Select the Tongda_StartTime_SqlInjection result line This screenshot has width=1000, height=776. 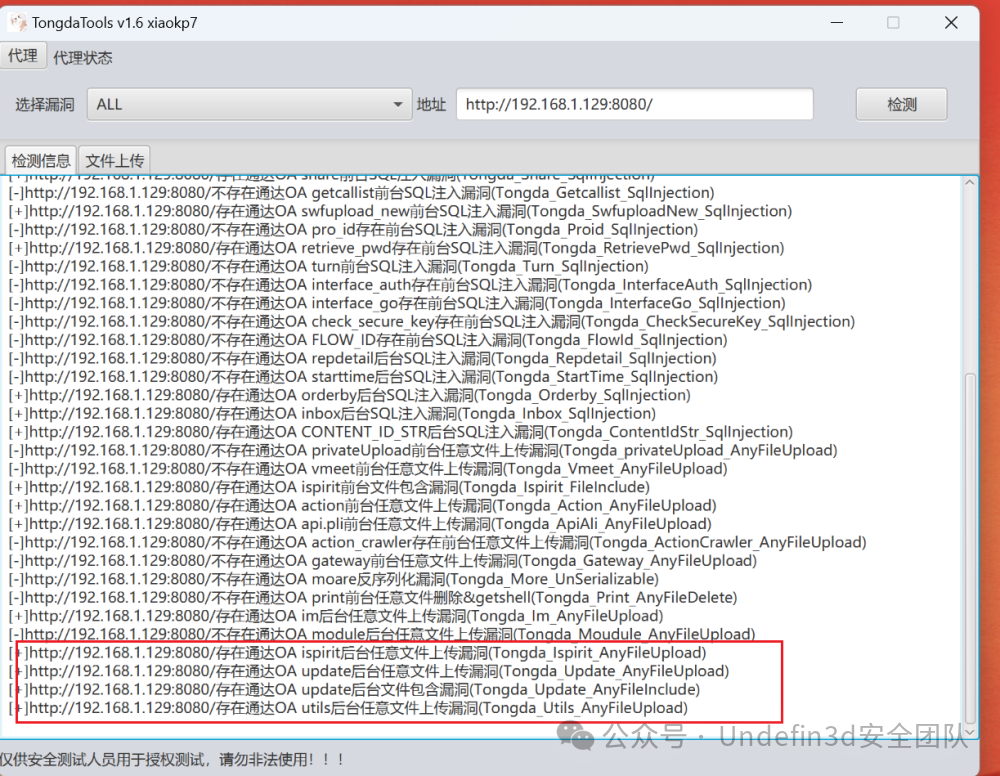pyautogui.click(x=364, y=377)
